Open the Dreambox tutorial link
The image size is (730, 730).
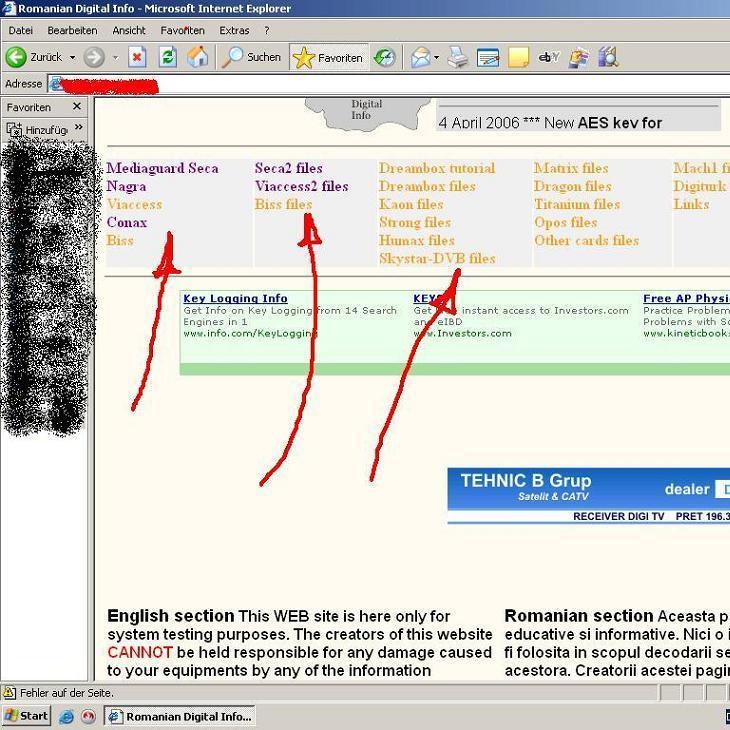pyautogui.click(x=437, y=168)
